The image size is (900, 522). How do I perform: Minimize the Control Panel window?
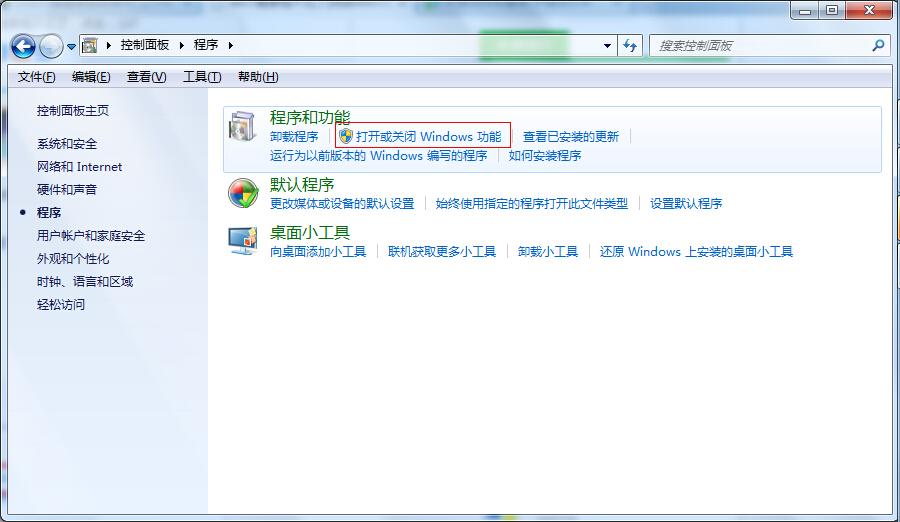click(805, 10)
